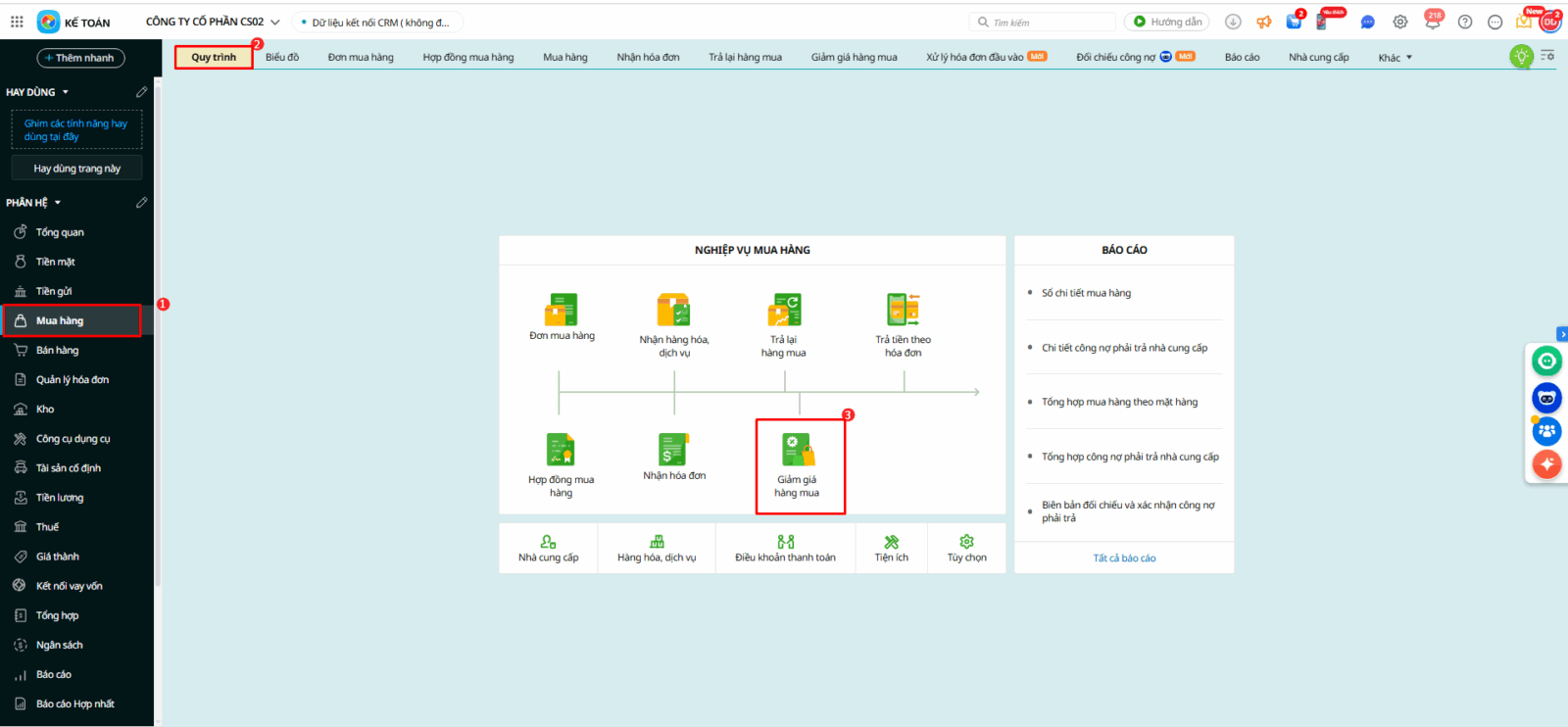
Task: Open the Giảm giá hàng mua workflow icon
Action: click(x=798, y=451)
